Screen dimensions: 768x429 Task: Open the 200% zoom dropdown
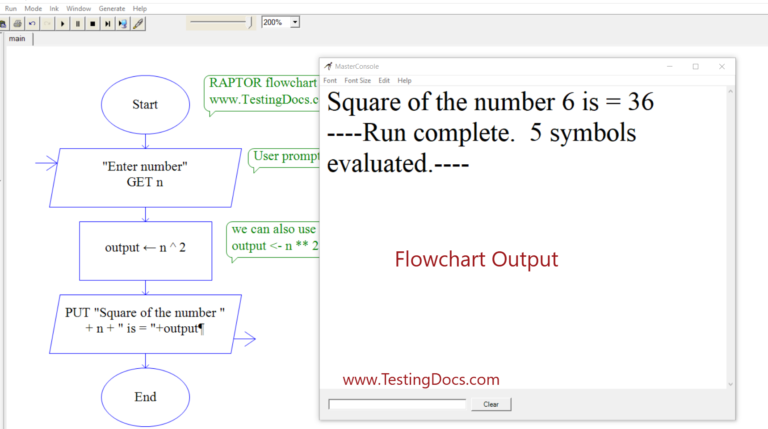point(295,22)
